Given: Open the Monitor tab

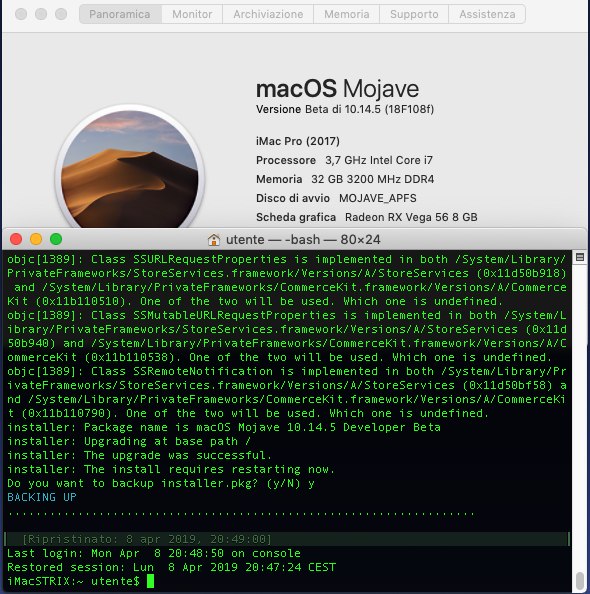Looking at the screenshot, I should pyautogui.click(x=192, y=14).
